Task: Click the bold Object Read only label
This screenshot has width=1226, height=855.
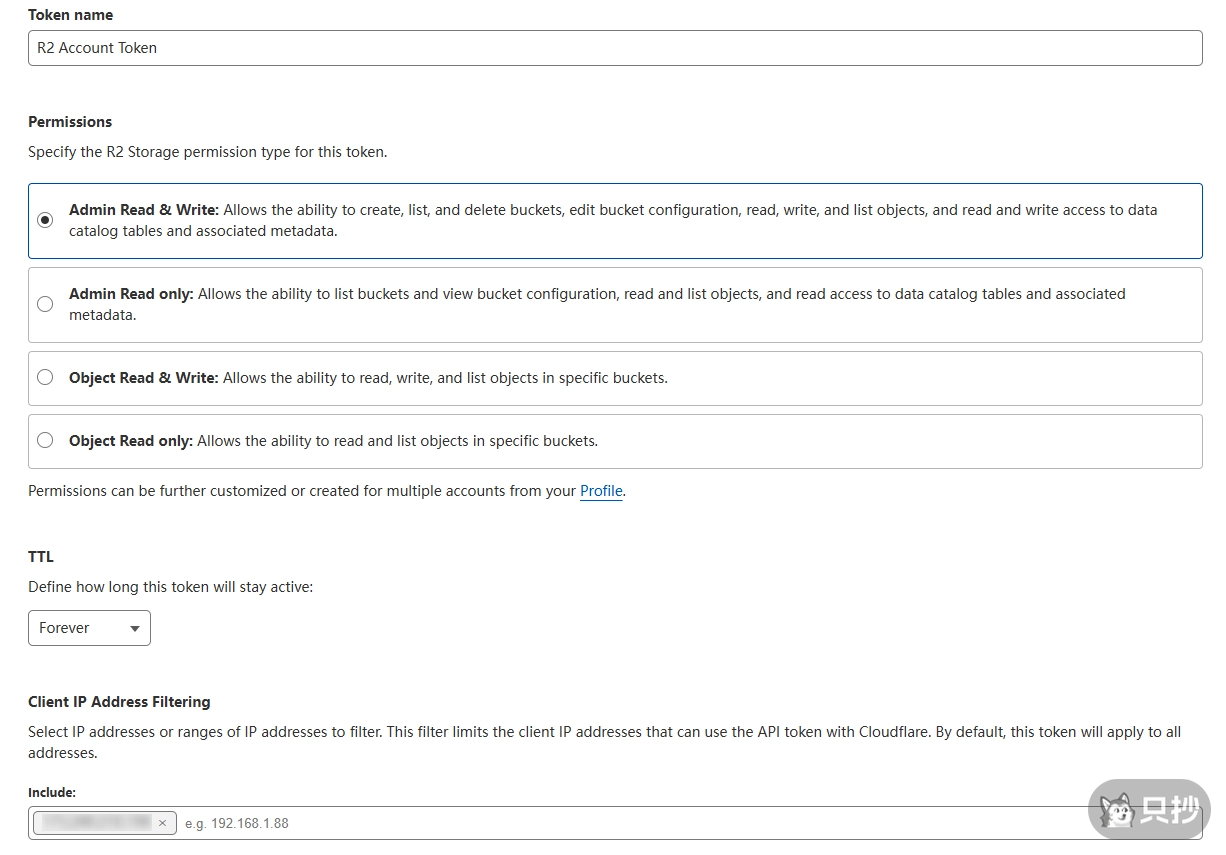Action: point(130,441)
